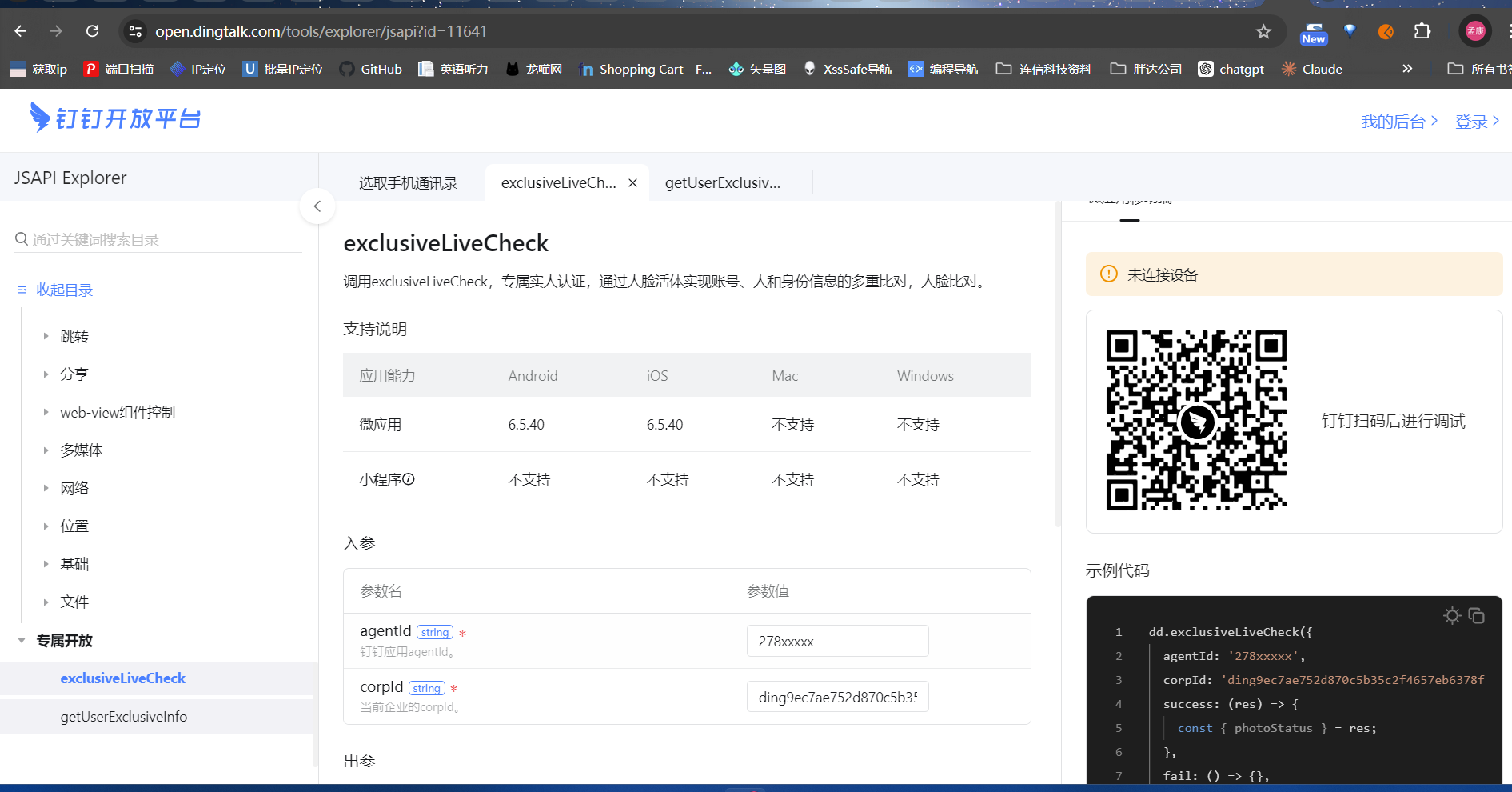Click the 钉钉开放平台 logo
This screenshot has width=1512, height=792.
coord(115,118)
